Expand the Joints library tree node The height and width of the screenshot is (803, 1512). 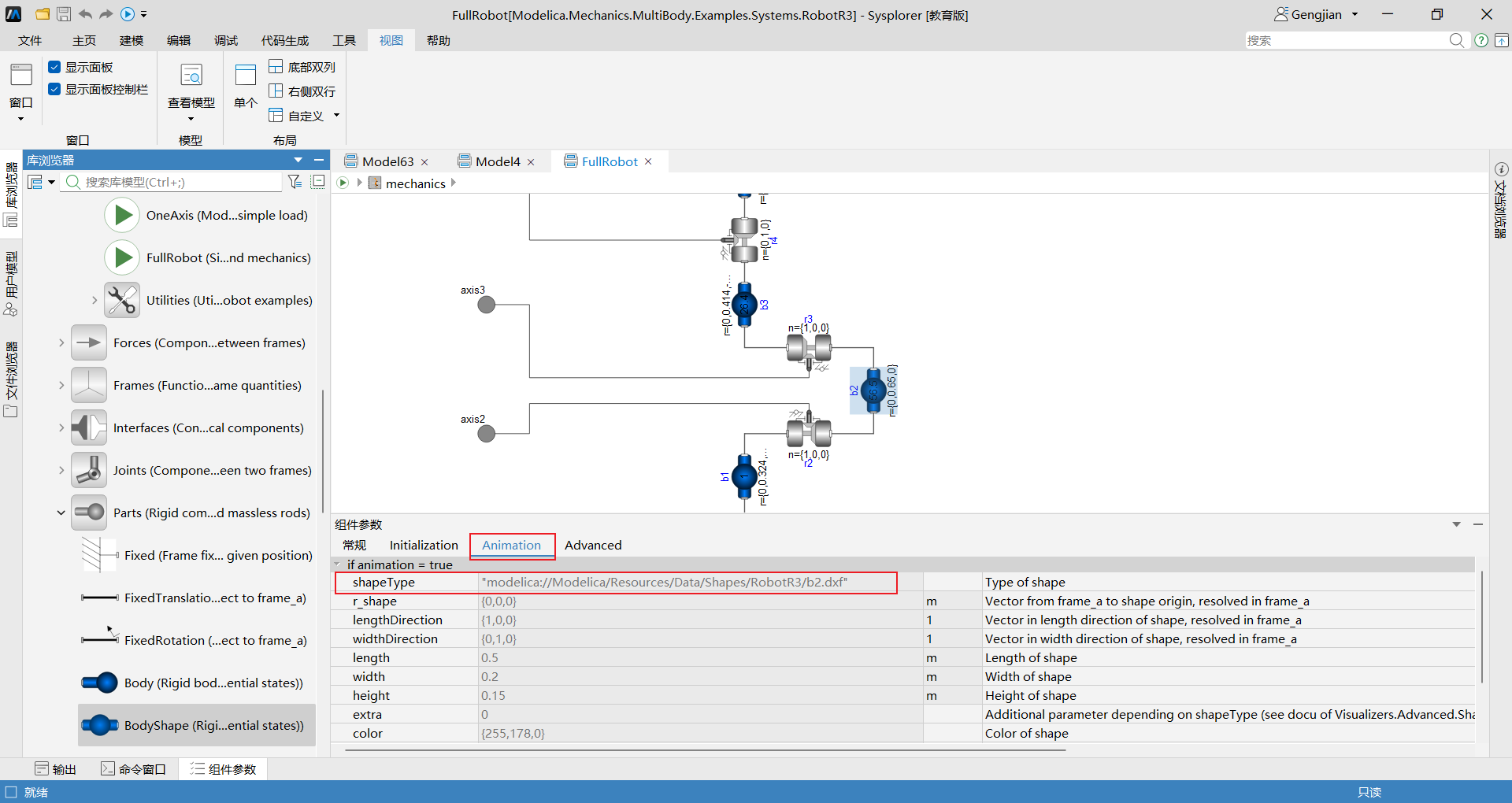61,470
